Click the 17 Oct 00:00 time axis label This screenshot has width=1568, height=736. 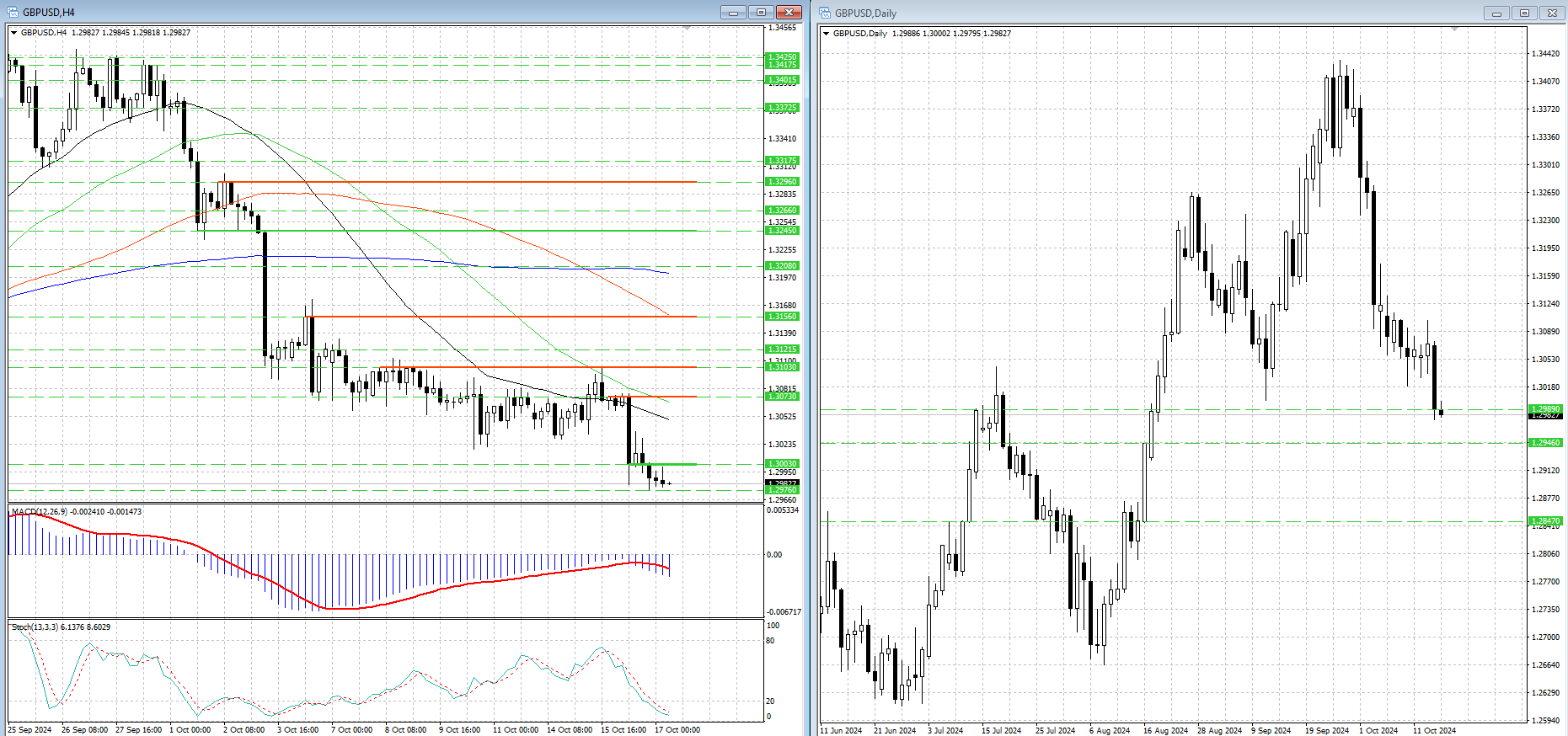(677, 730)
